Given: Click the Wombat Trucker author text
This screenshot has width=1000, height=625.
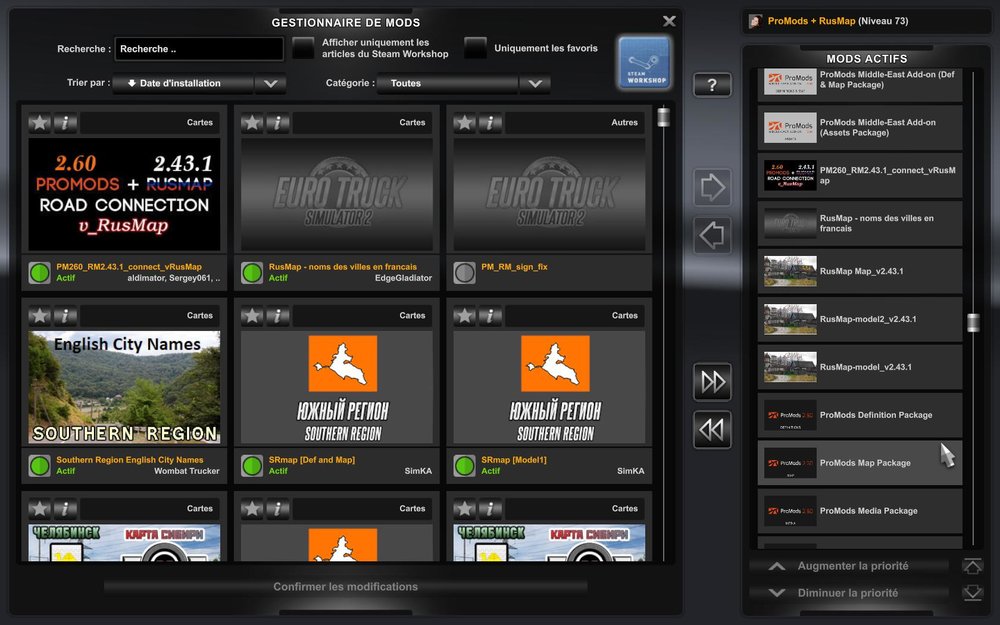Looking at the screenshot, I should (x=186, y=471).
